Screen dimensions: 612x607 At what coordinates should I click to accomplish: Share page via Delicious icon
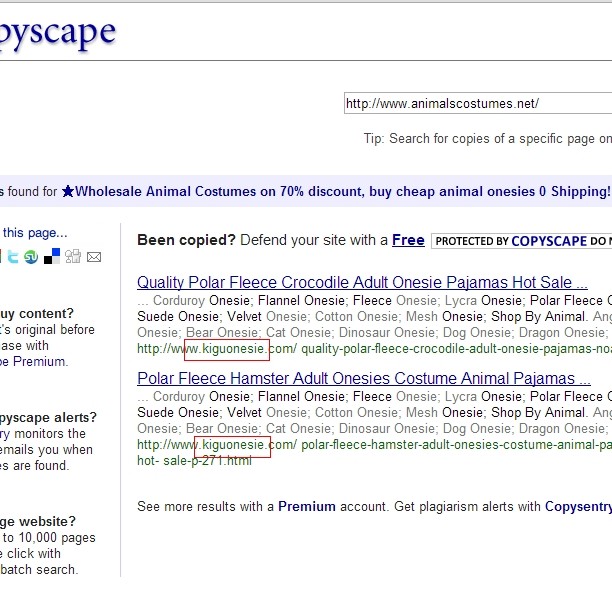coord(52,256)
